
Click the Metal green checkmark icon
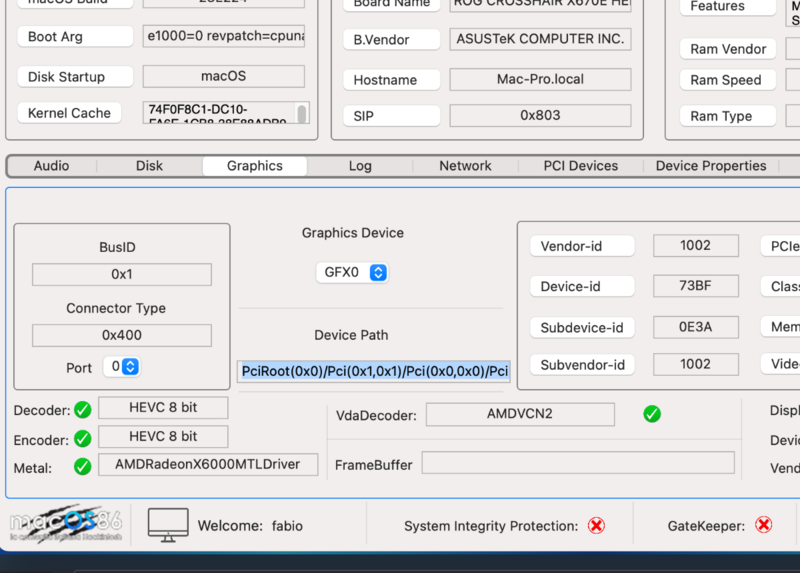(x=83, y=466)
